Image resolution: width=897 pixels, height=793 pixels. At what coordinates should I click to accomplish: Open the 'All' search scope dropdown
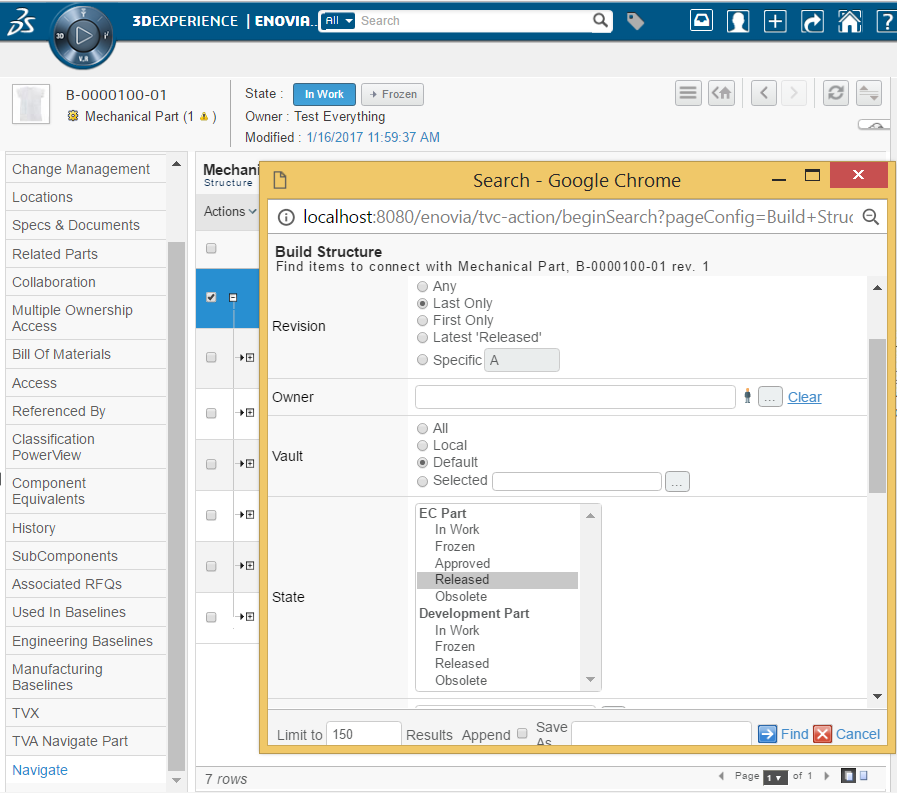(x=339, y=21)
